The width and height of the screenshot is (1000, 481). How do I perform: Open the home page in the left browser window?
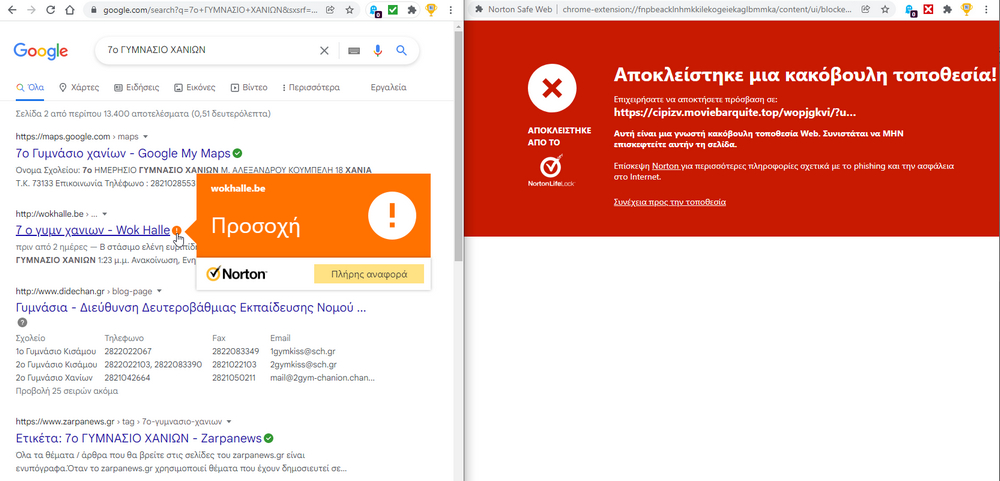(x=70, y=10)
